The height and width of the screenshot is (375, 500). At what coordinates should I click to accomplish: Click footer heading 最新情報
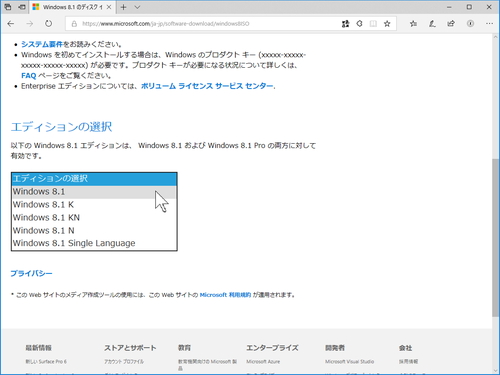[39, 348]
